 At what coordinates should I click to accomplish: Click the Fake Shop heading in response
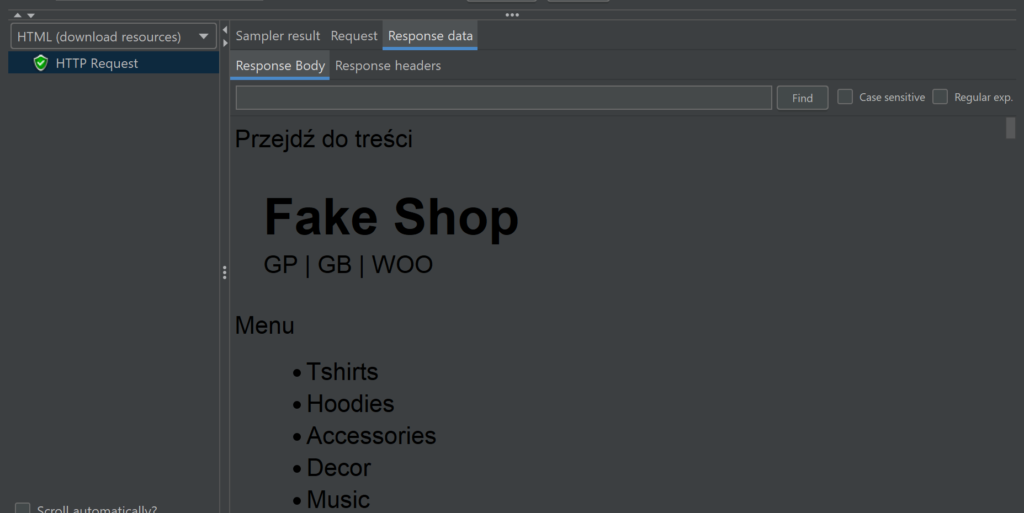point(391,217)
